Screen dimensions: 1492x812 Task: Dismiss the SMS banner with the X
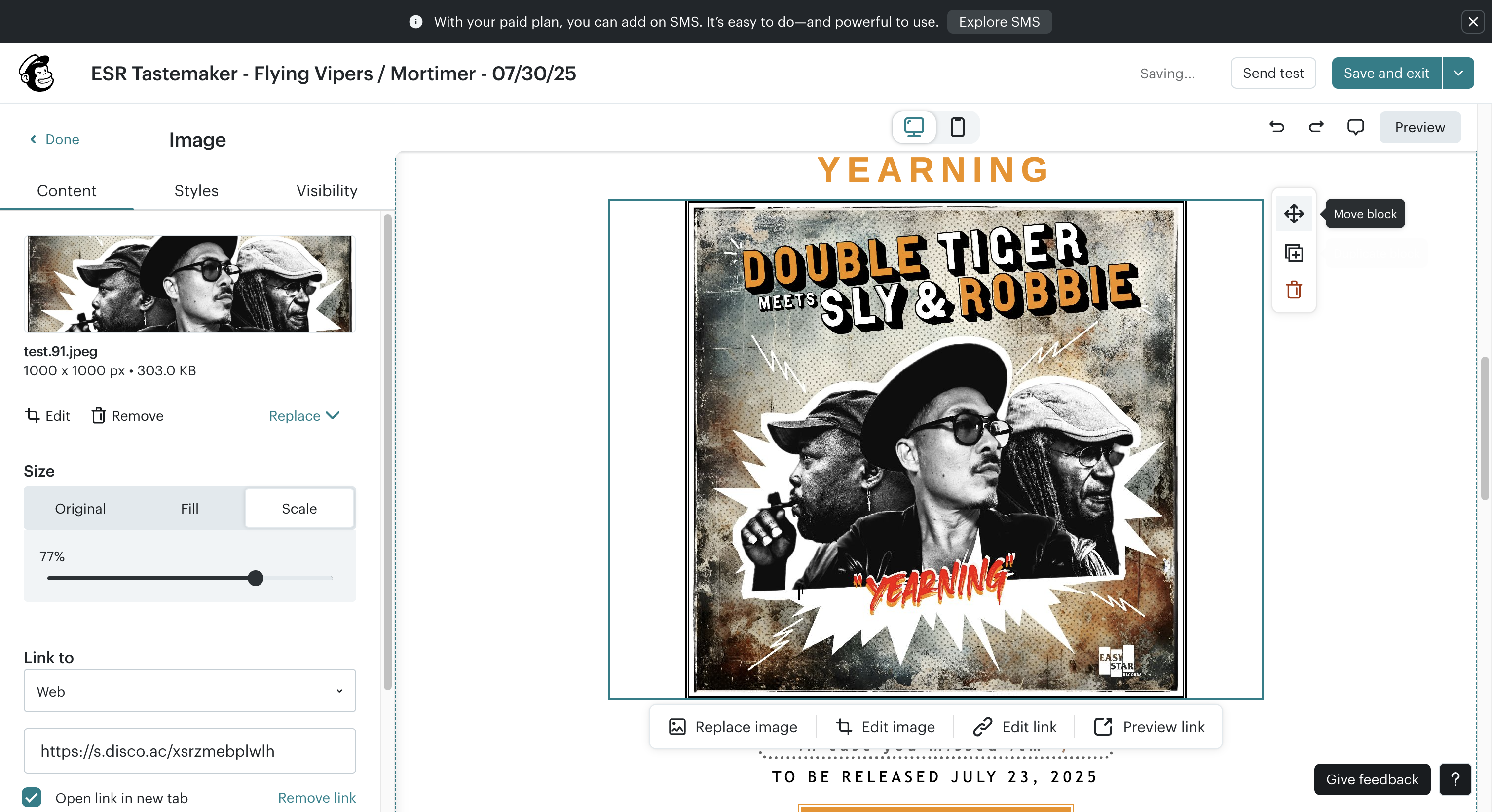[1473, 22]
